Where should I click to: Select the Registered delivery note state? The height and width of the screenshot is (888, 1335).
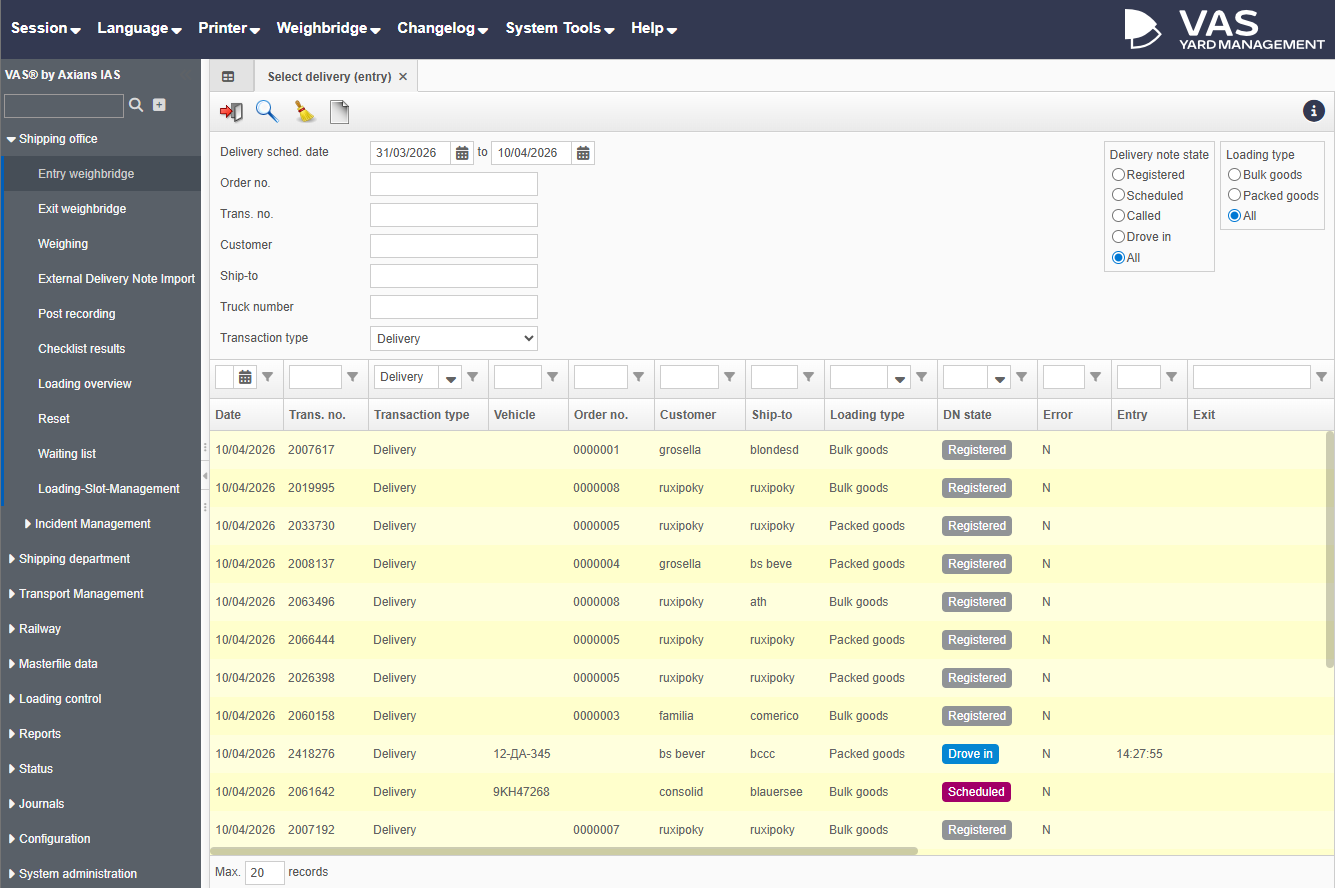(x=1119, y=175)
